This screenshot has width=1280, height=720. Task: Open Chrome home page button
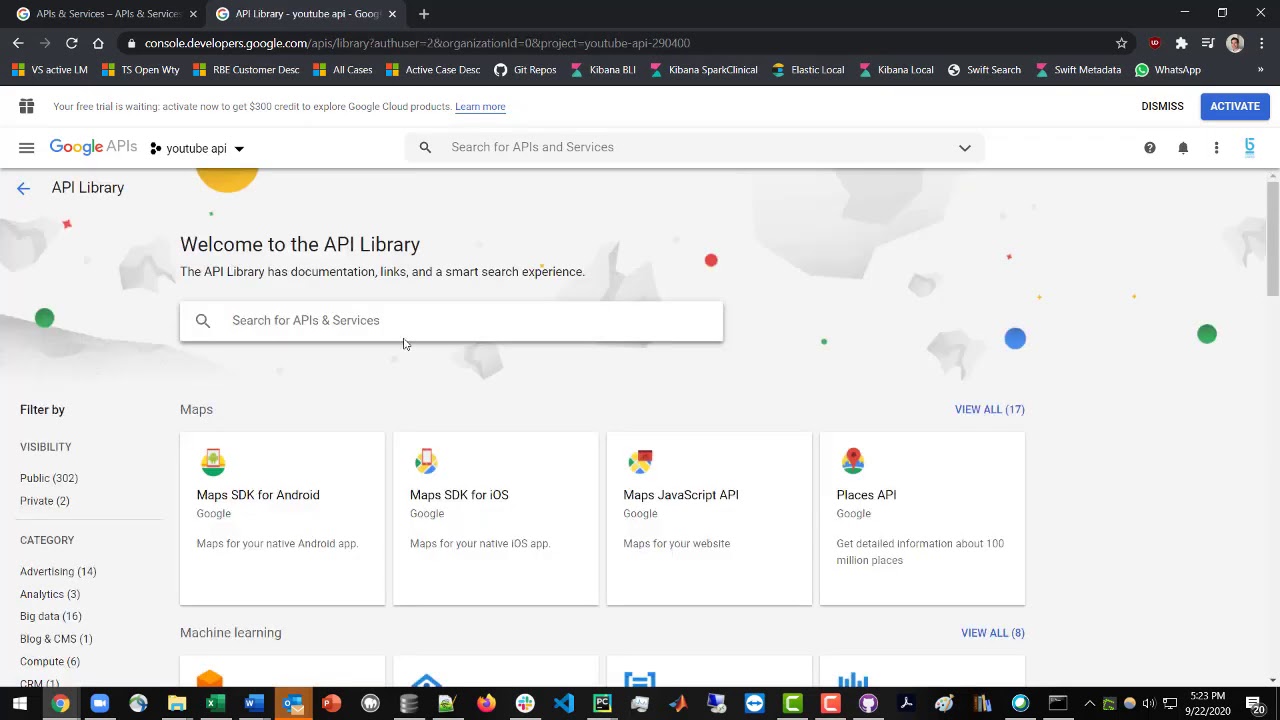pyautogui.click(x=98, y=43)
